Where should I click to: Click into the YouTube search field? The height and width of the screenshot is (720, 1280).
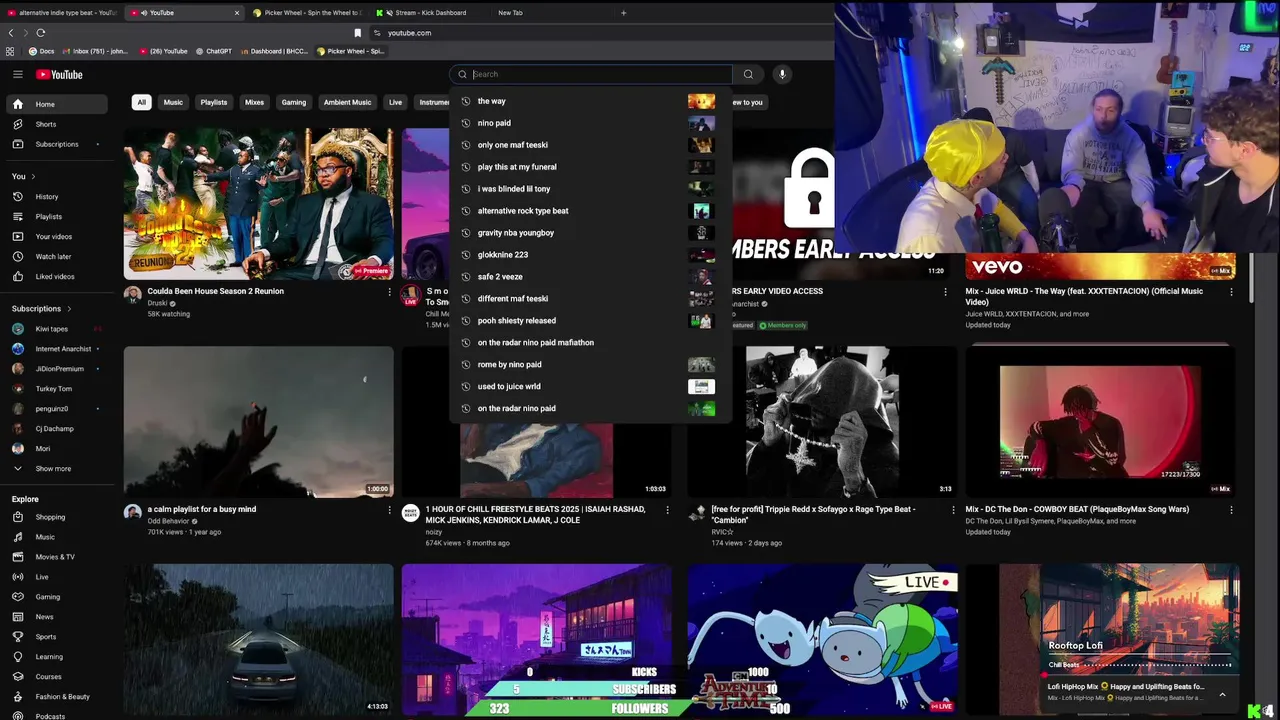click(x=590, y=74)
